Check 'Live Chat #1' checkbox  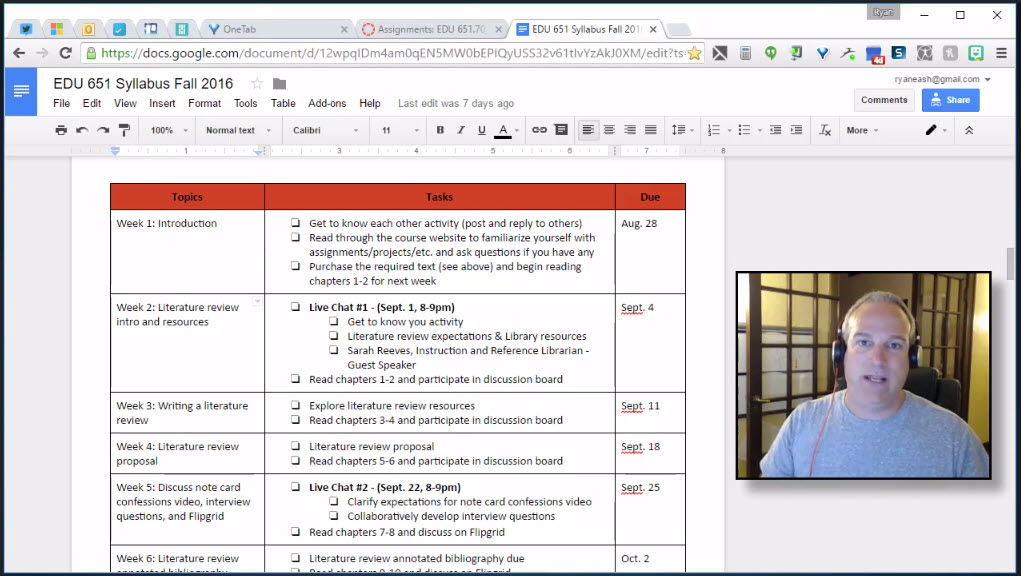(296, 307)
